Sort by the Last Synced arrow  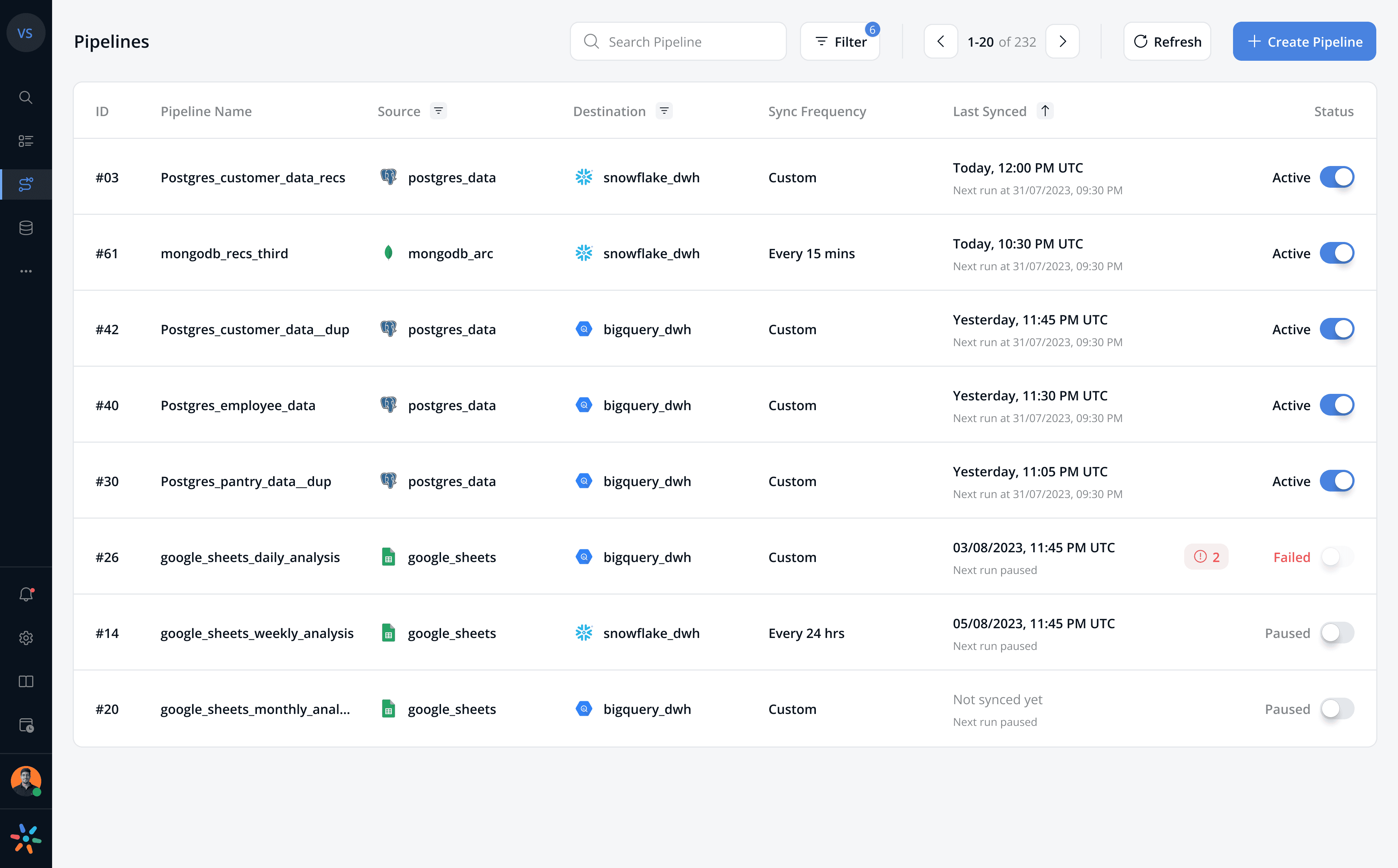tap(1045, 111)
